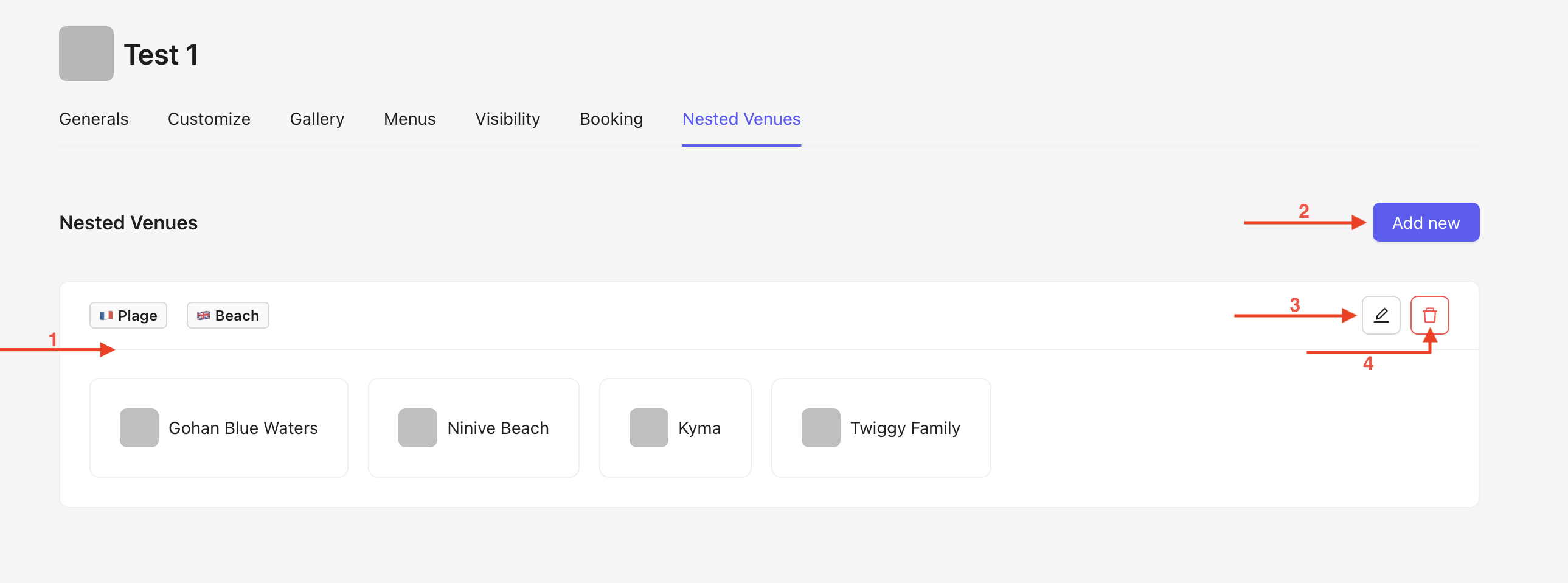Open the Menus tab
This screenshot has width=1568, height=583.
(409, 119)
